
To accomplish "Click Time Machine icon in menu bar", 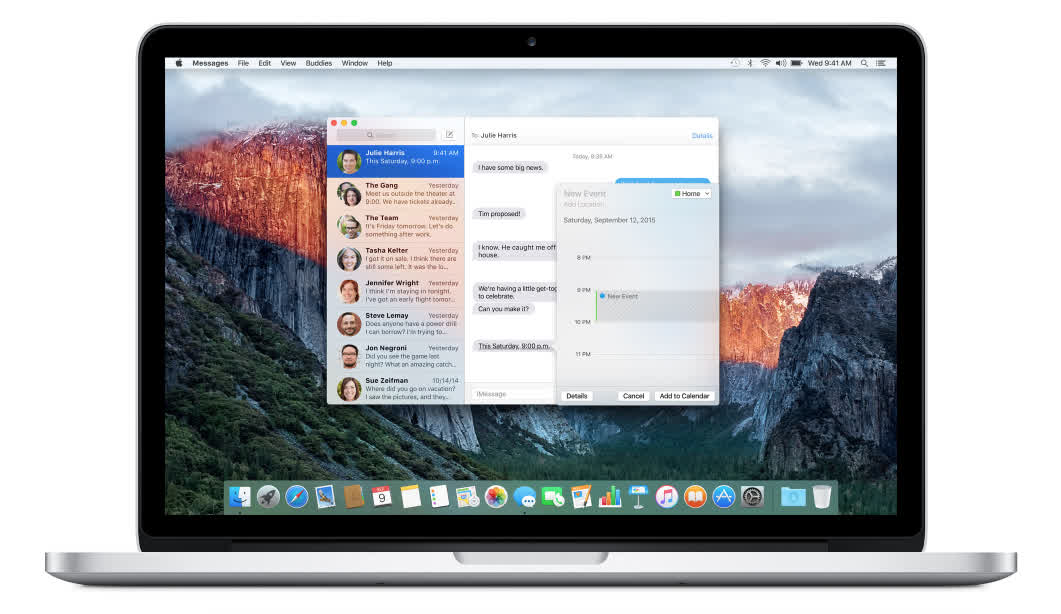I will [735, 63].
